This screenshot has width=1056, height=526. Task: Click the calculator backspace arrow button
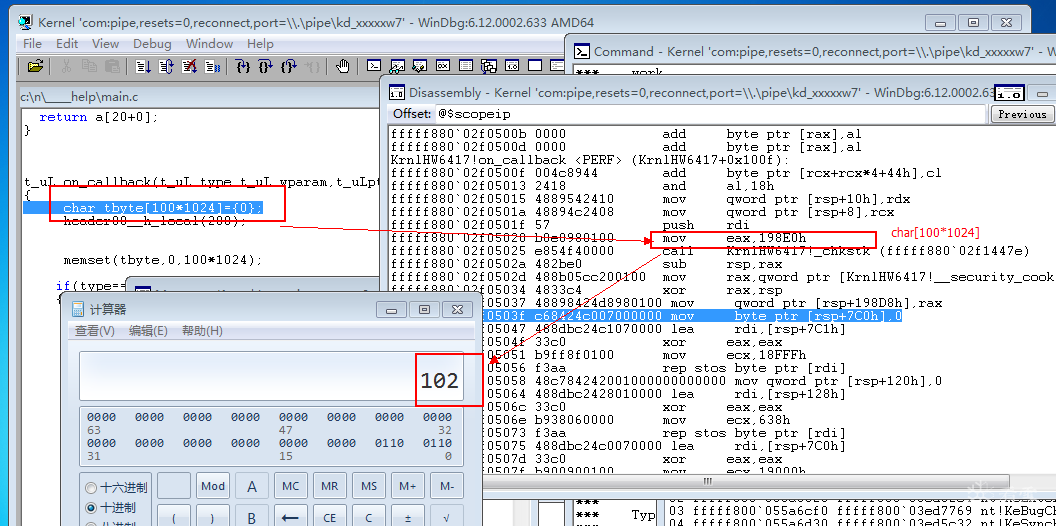[x=291, y=517]
